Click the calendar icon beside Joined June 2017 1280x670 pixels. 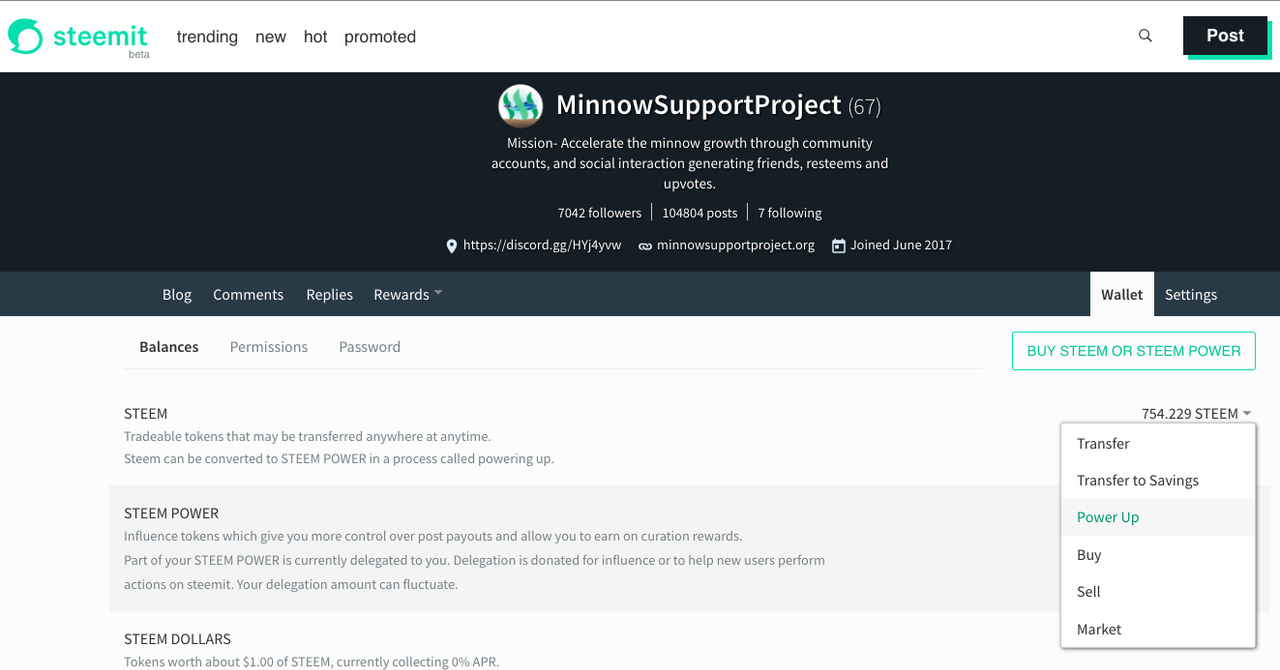(839, 245)
